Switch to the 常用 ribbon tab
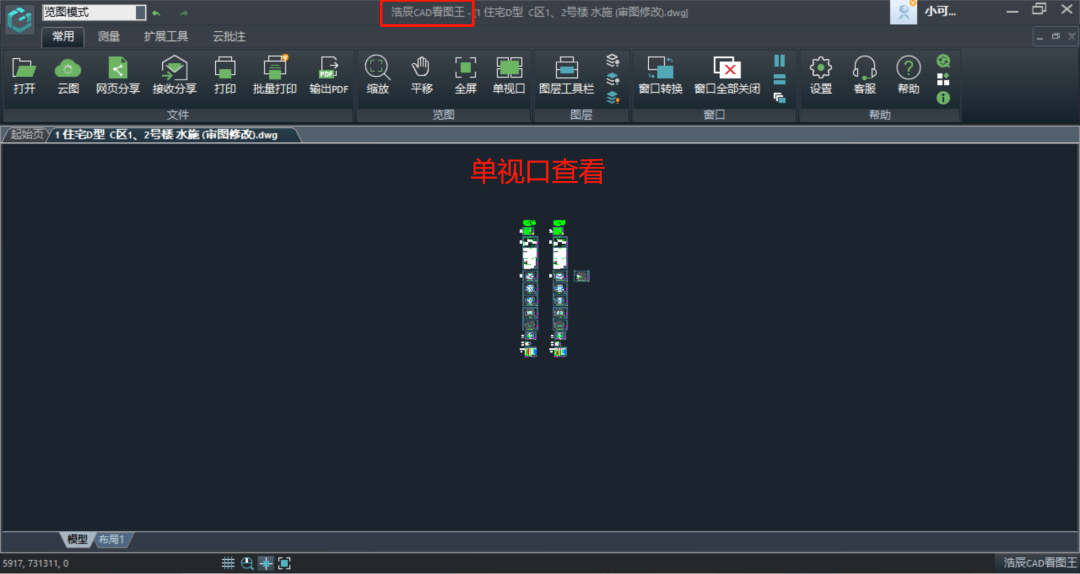This screenshot has height=574, width=1080. tap(63, 37)
